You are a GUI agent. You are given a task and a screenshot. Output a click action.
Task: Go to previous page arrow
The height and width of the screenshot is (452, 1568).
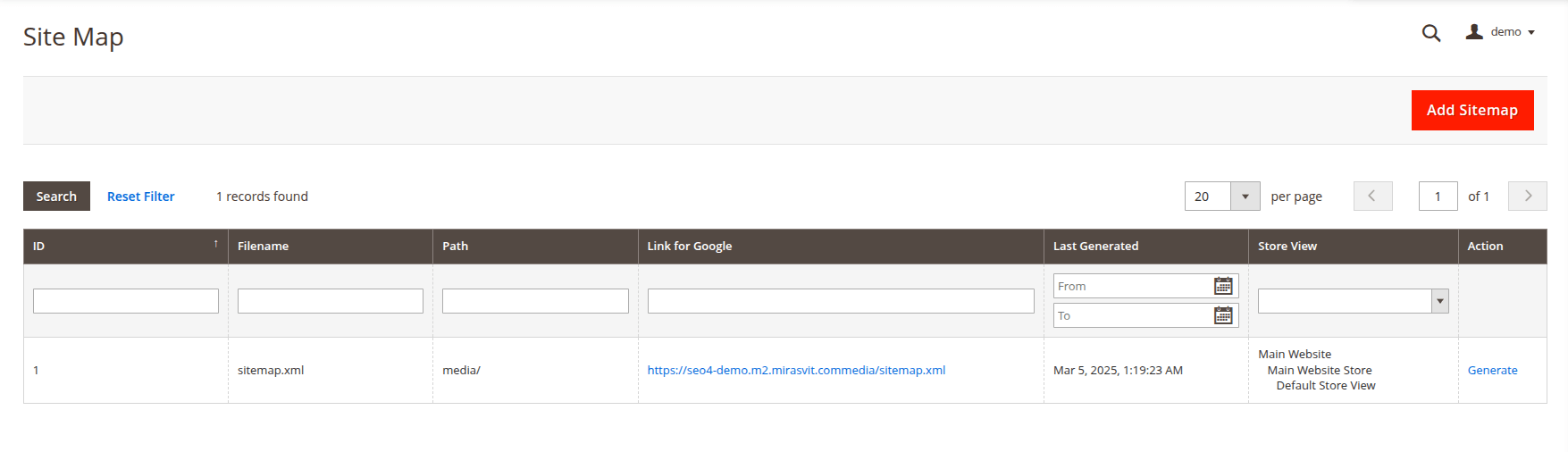point(1372,196)
